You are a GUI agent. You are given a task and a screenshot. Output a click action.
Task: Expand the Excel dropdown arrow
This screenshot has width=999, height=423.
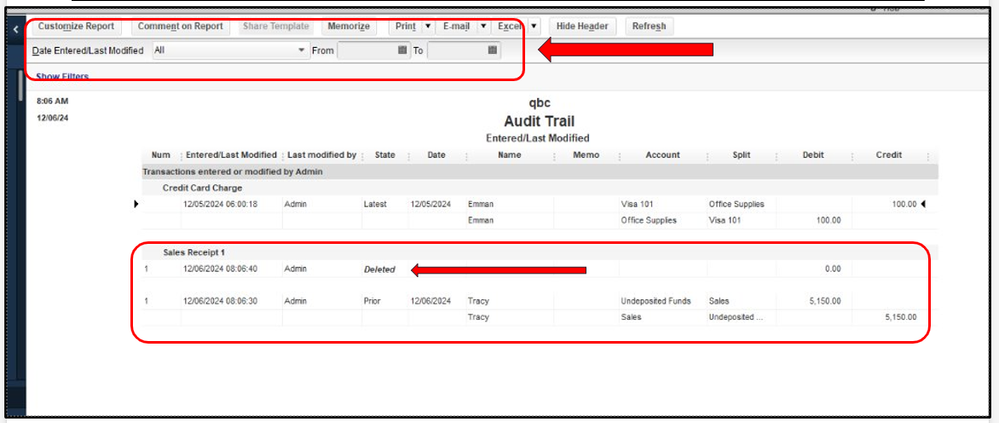point(534,26)
